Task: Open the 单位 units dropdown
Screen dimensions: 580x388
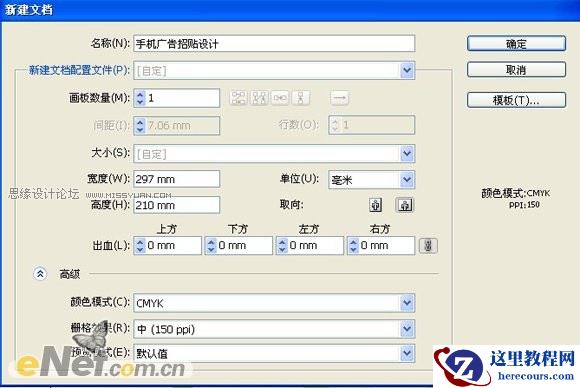Action: click(371, 180)
